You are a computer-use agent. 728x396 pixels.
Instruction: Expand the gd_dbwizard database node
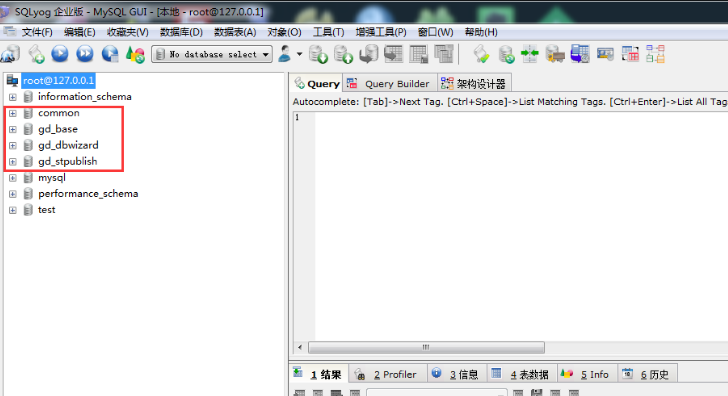13,146
